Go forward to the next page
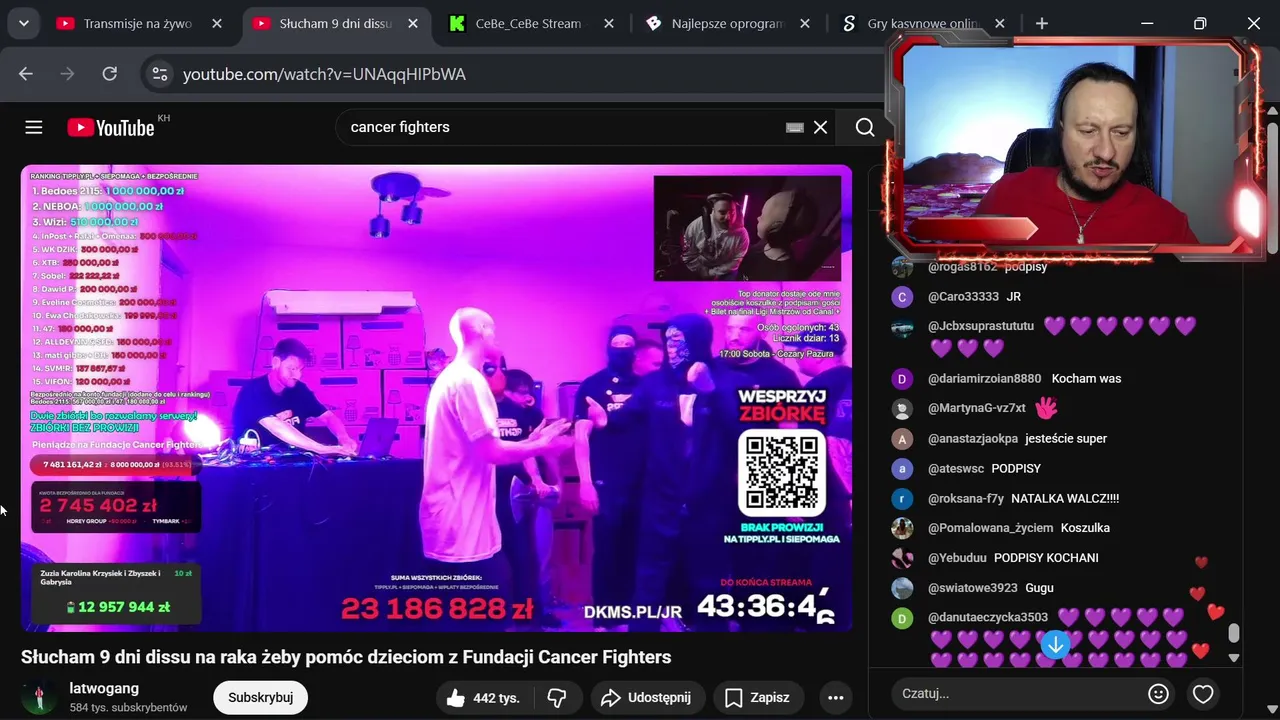The height and width of the screenshot is (720, 1280). (68, 74)
